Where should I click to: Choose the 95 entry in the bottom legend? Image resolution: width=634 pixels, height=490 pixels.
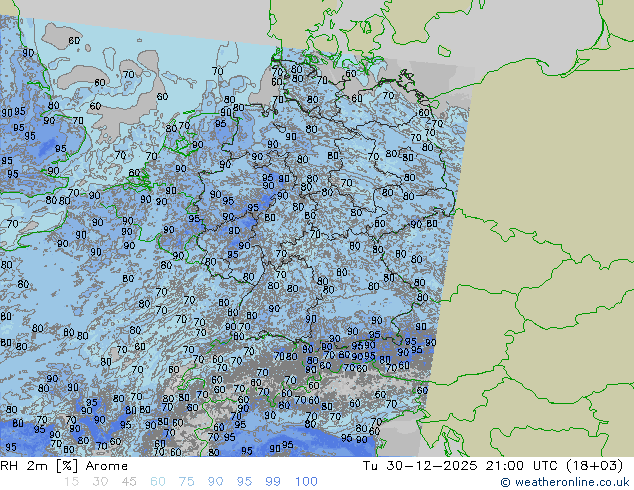(244, 482)
